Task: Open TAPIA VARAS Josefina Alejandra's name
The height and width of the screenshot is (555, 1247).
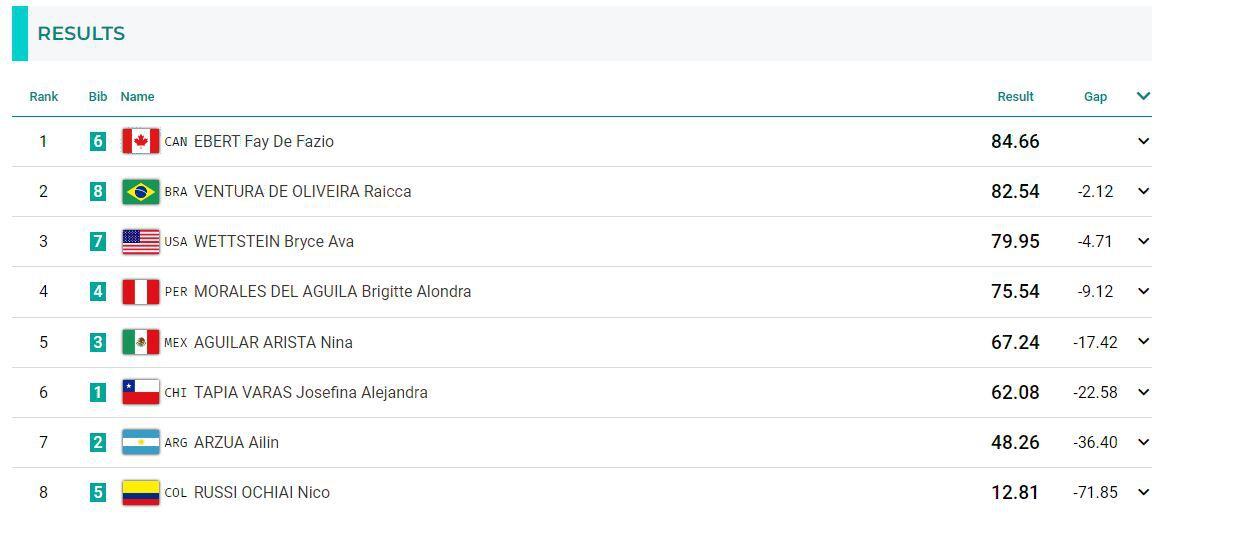Action: pos(310,392)
